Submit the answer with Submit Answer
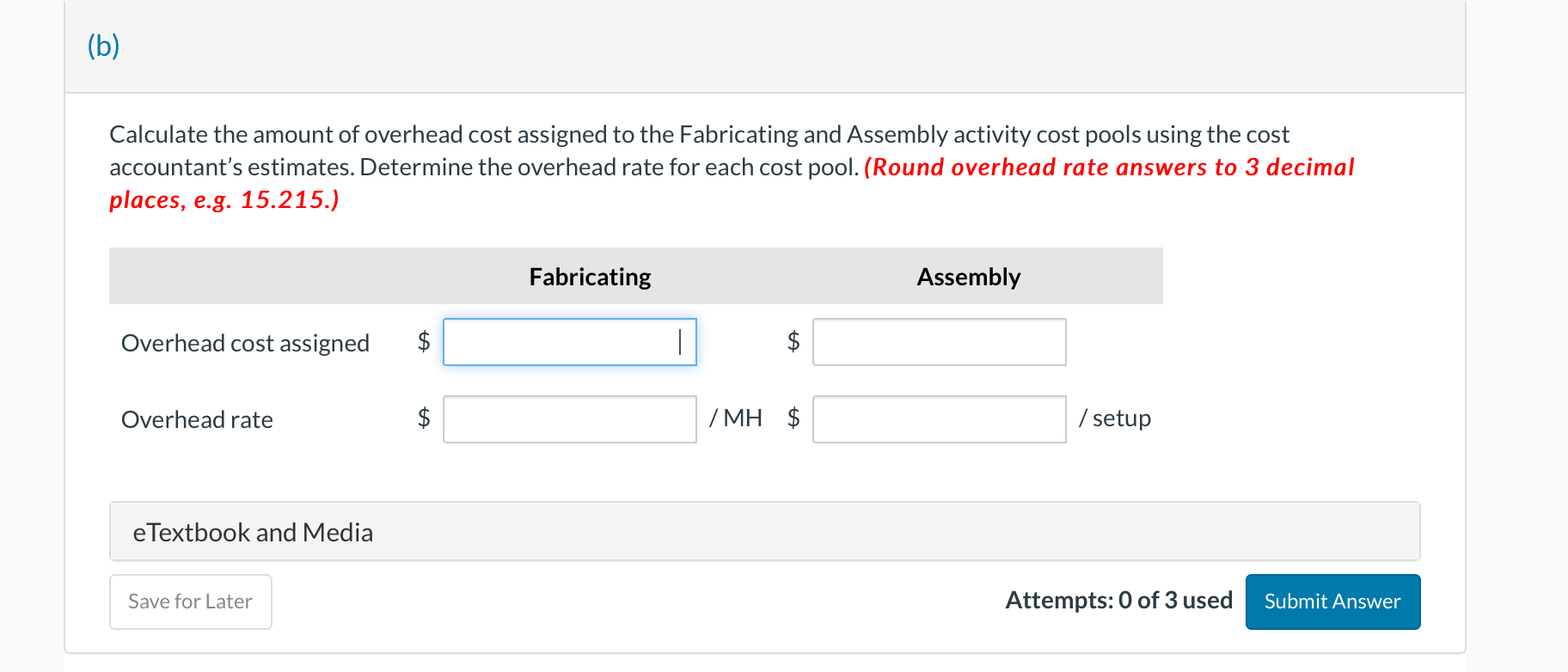 1332,602
